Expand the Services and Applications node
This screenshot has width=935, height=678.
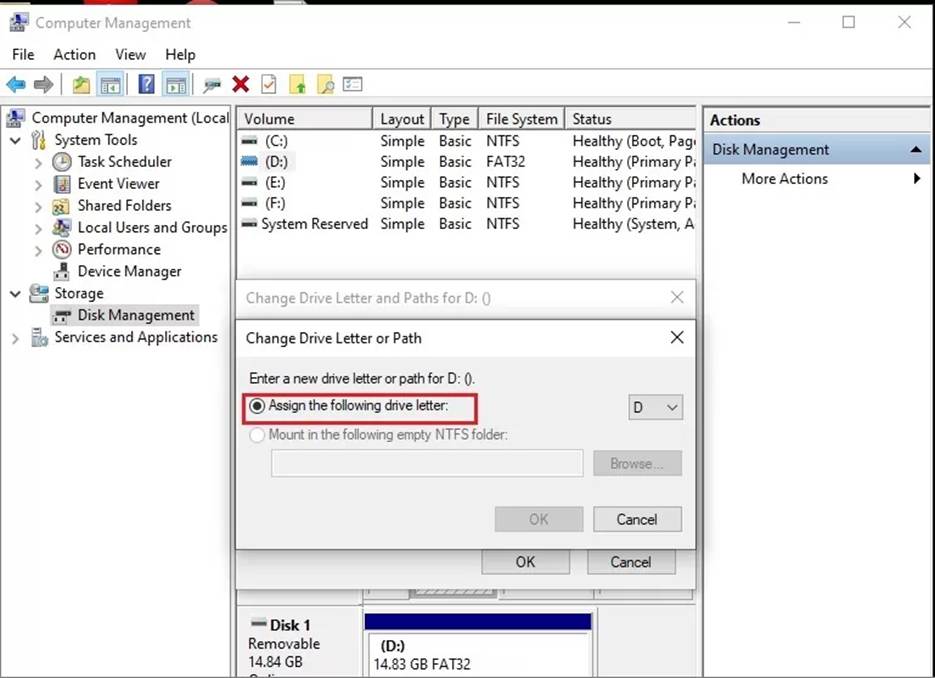tap(16, 338)
